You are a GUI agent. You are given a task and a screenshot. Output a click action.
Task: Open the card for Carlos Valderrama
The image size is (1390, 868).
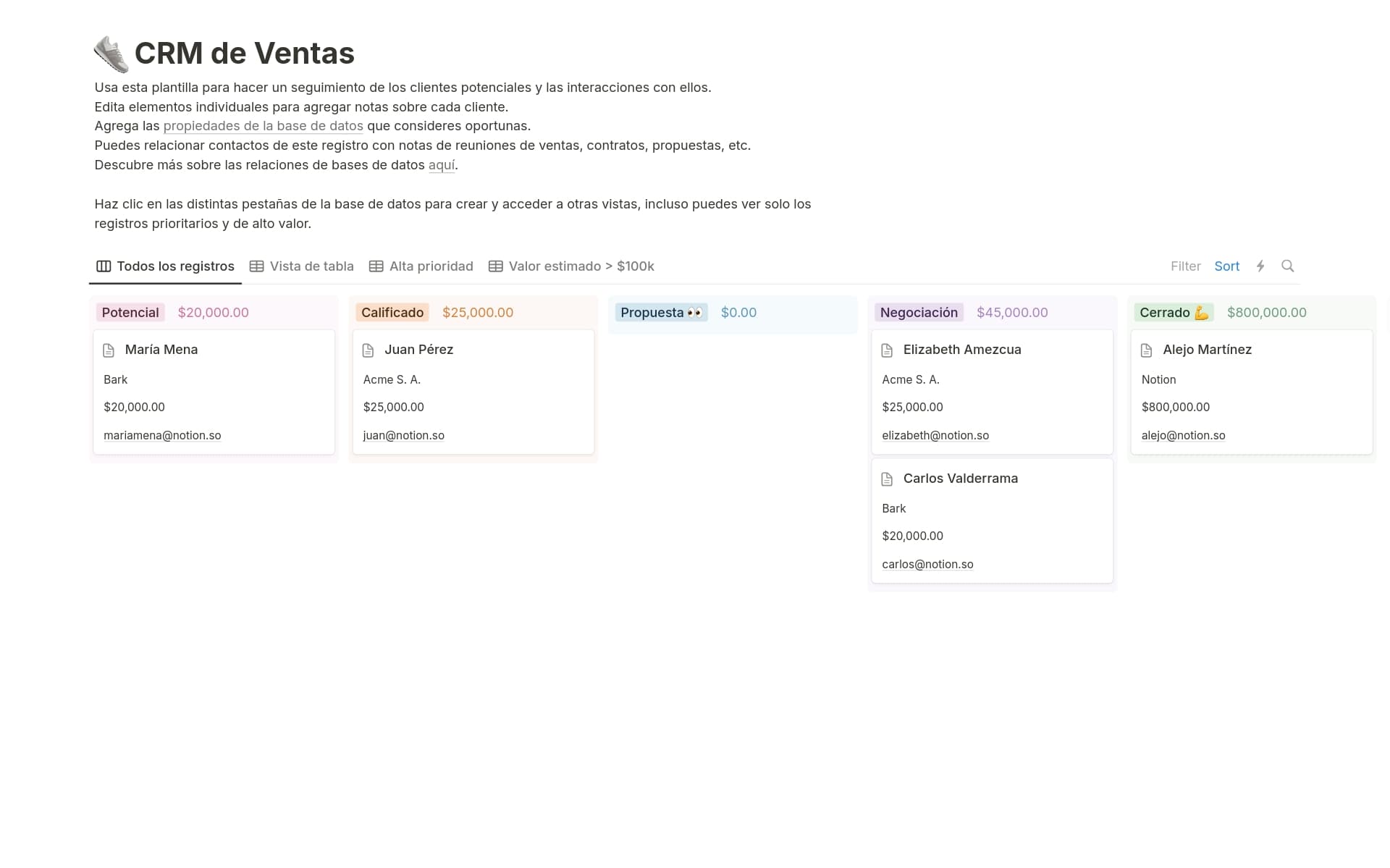pos(961,478)
